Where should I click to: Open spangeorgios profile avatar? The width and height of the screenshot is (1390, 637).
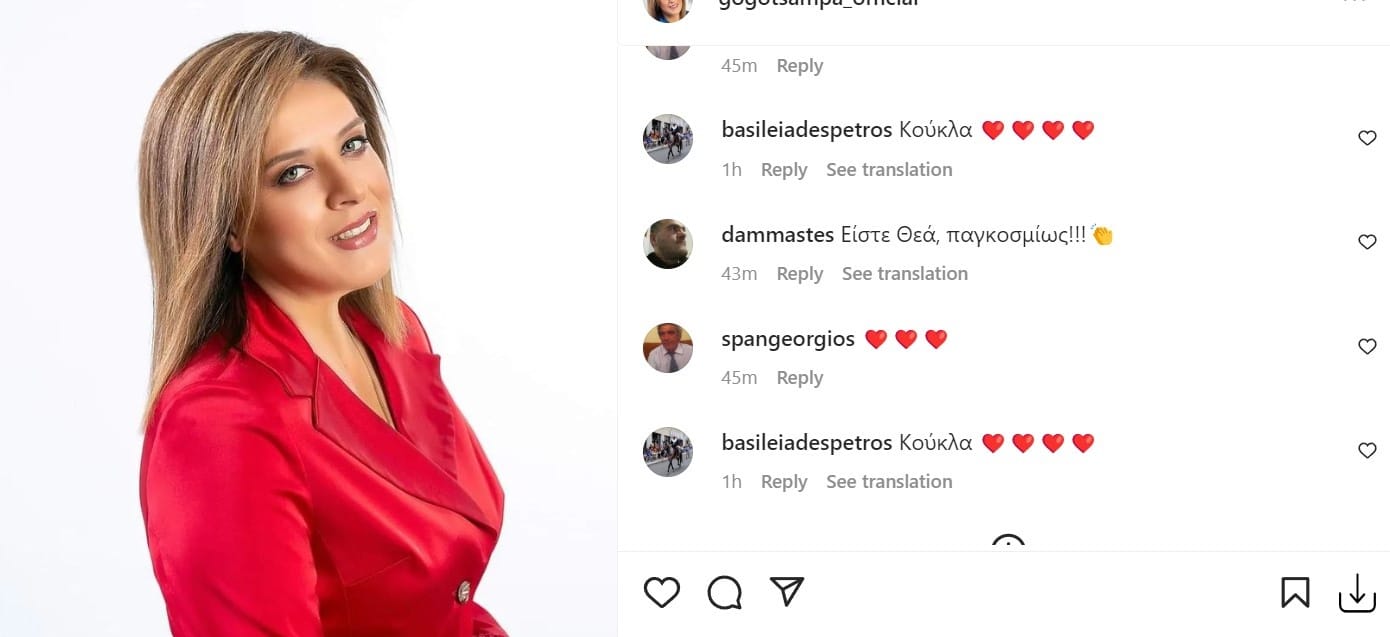click(x=668, y=347)
